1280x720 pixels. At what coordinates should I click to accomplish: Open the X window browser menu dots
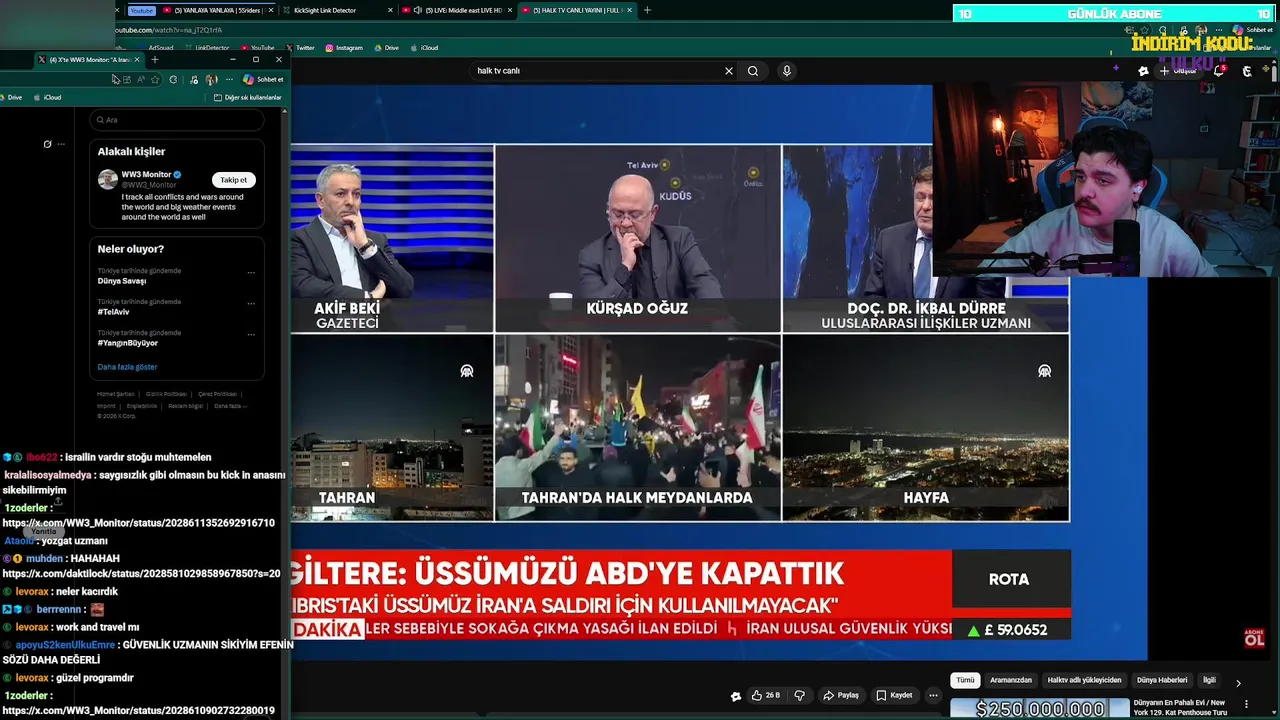coord(230,80)
